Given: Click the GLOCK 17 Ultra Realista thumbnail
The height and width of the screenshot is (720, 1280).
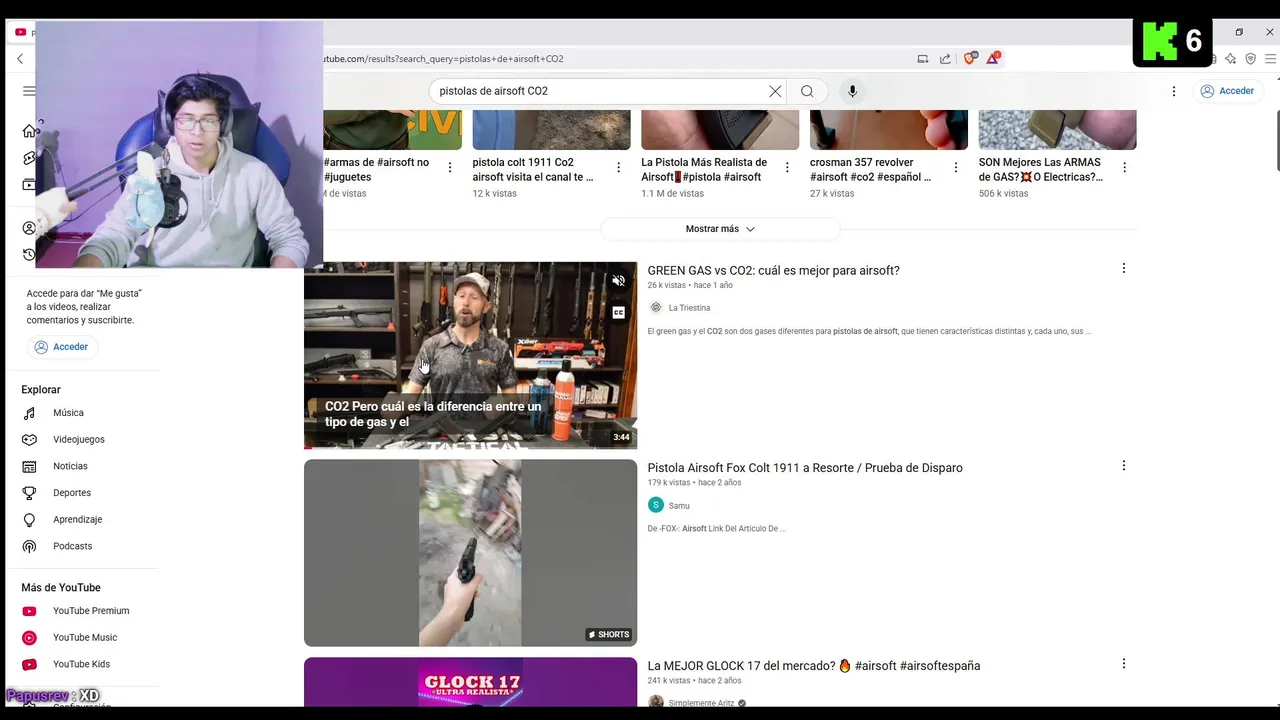Looking at the screenshot, I should pyautogui.click(x=470, y=682).
